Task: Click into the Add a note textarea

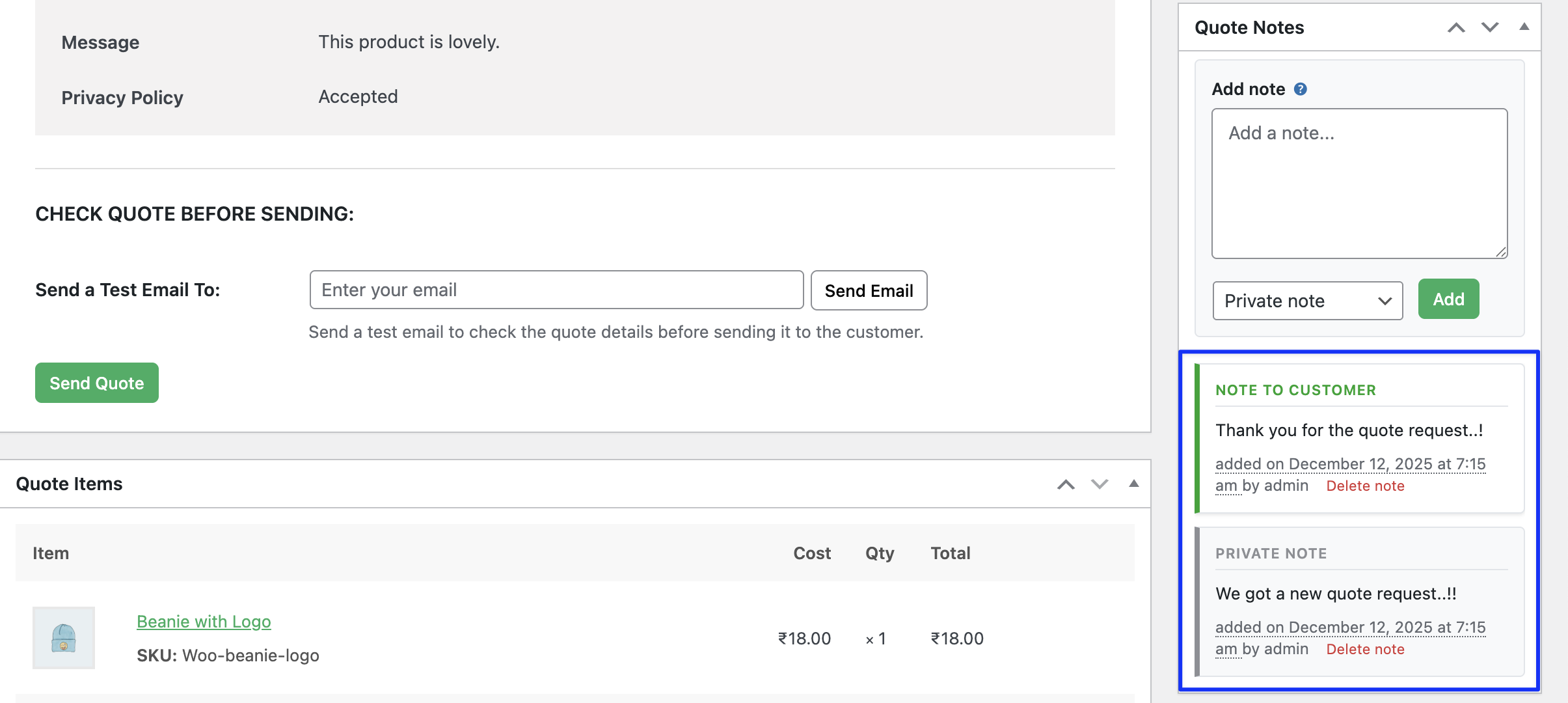Action: (x=1358, y=184)
